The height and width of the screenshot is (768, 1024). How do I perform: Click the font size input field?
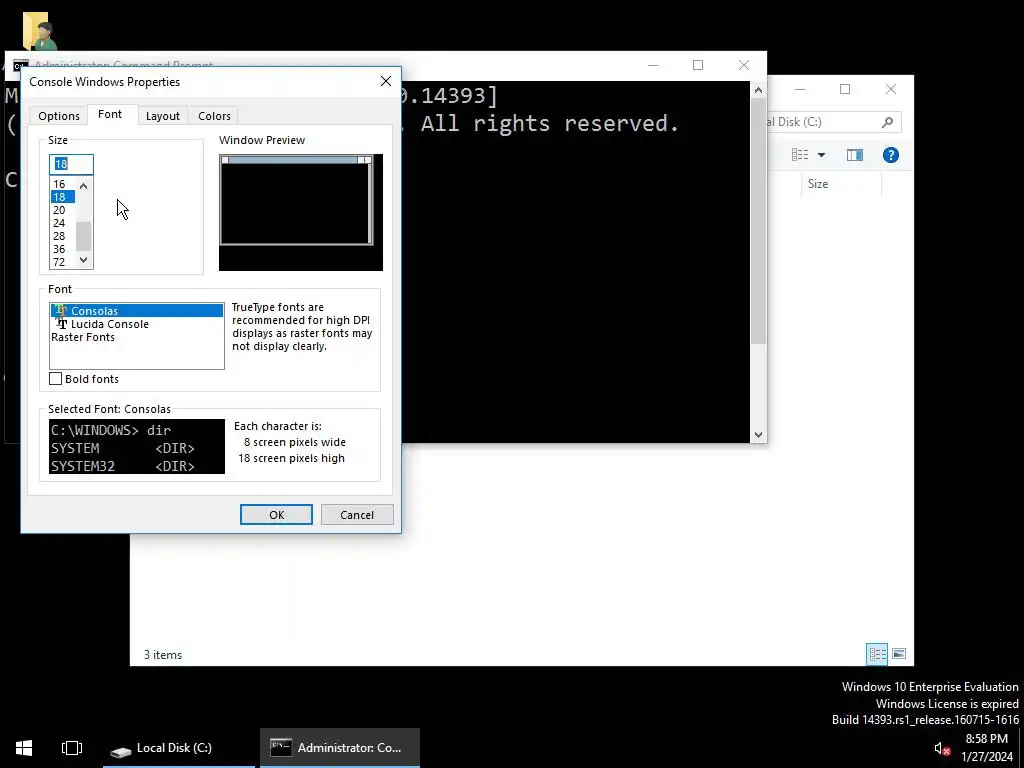71,164
